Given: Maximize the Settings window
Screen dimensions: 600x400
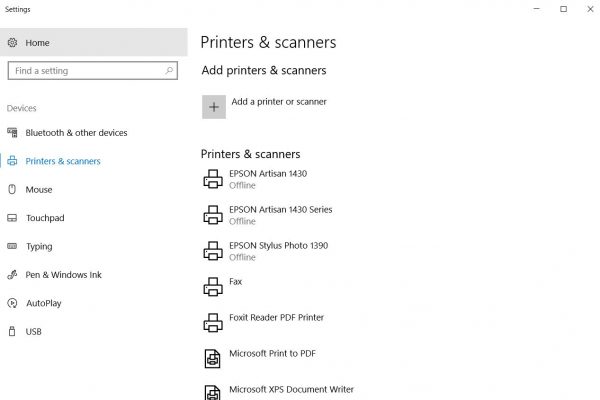Looking at the screenshot, I should [x=563, y=9].
